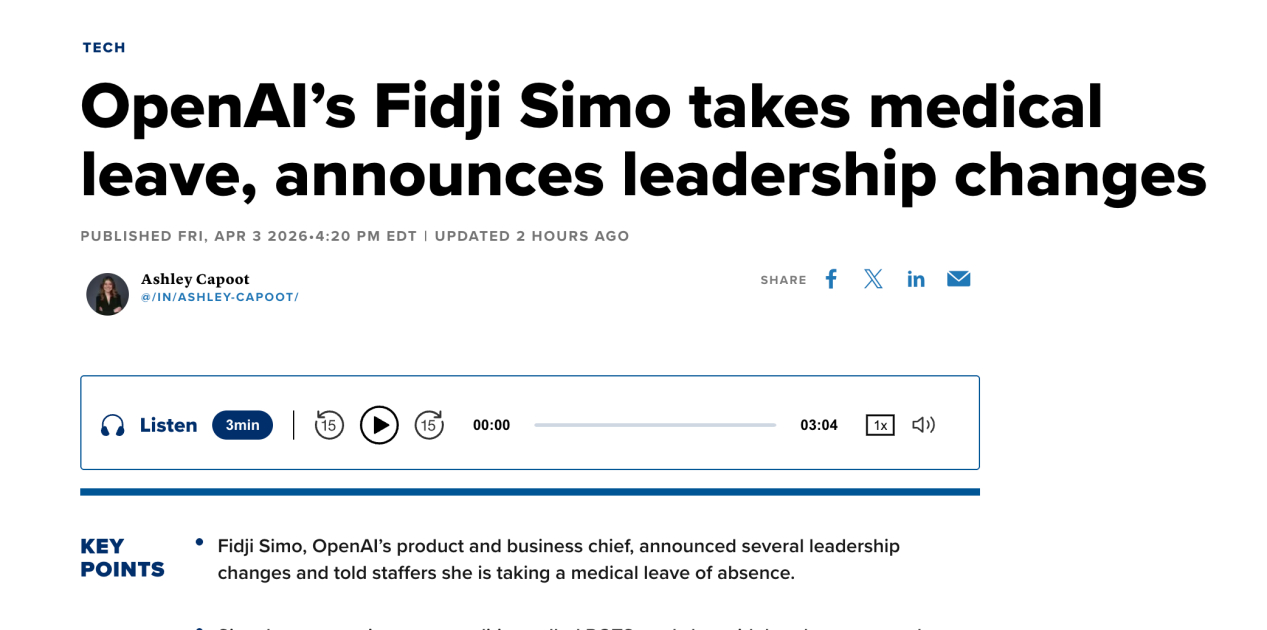Click the article headline
1267x630 pixels.
coord(640,140)
